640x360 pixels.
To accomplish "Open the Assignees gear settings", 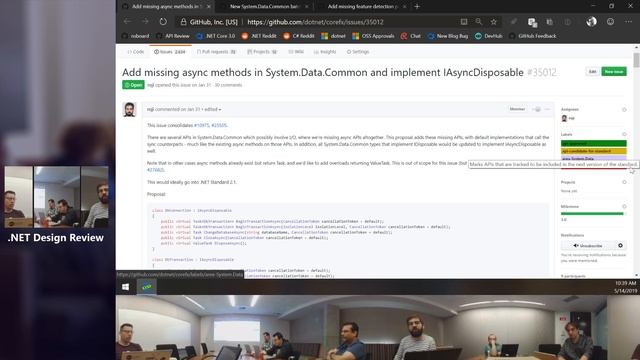I will click(x=624, y=109).
